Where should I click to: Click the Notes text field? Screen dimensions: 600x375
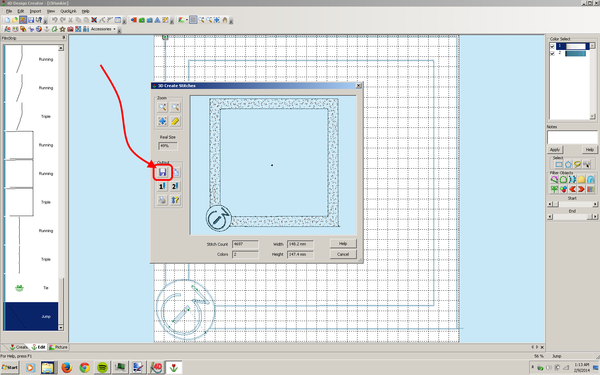[x=572, y=137]
